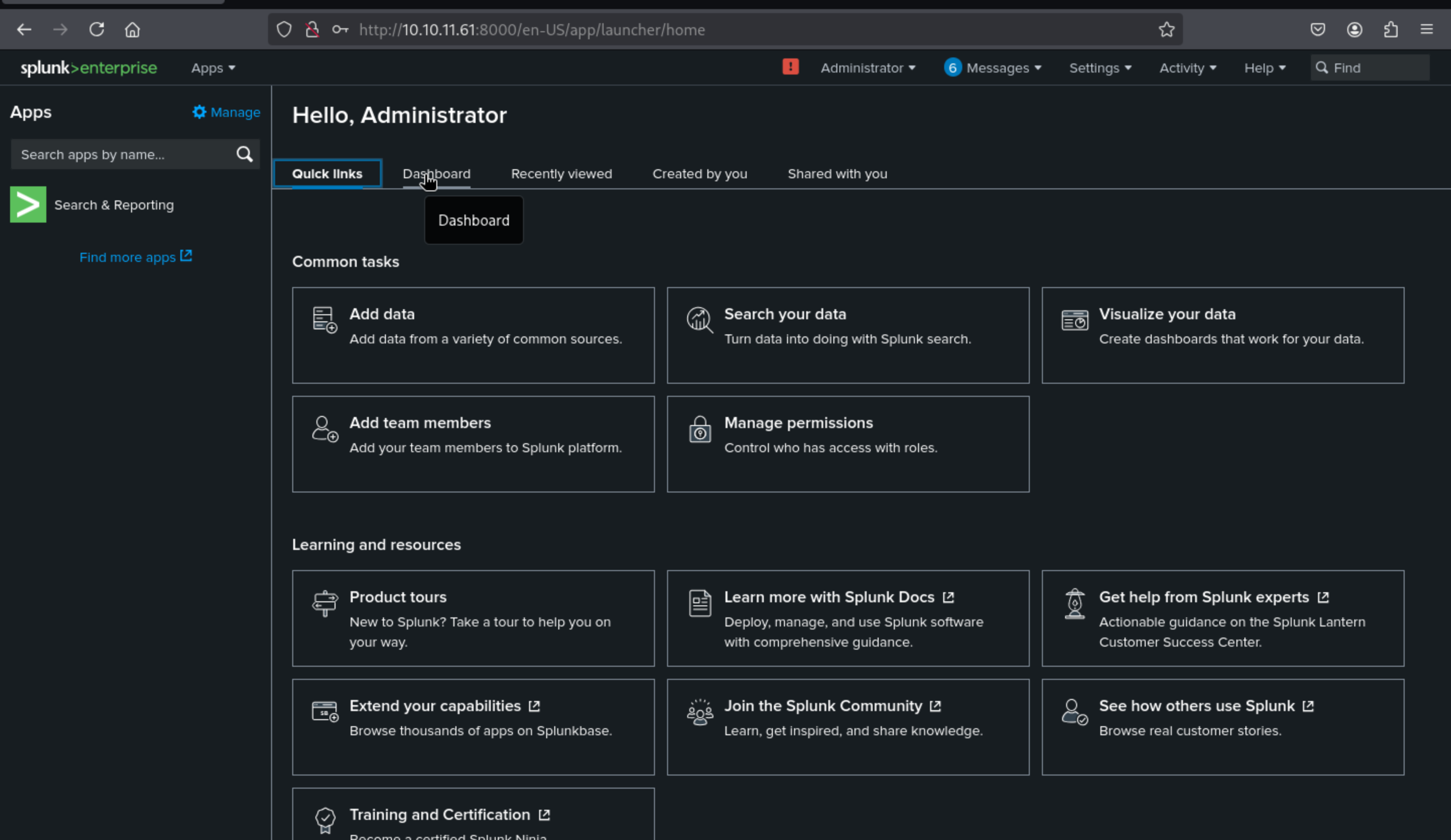The image size is (1451, 840).
Task: Click the Manage permissions lock icon
Action: [x=700, y=429]
